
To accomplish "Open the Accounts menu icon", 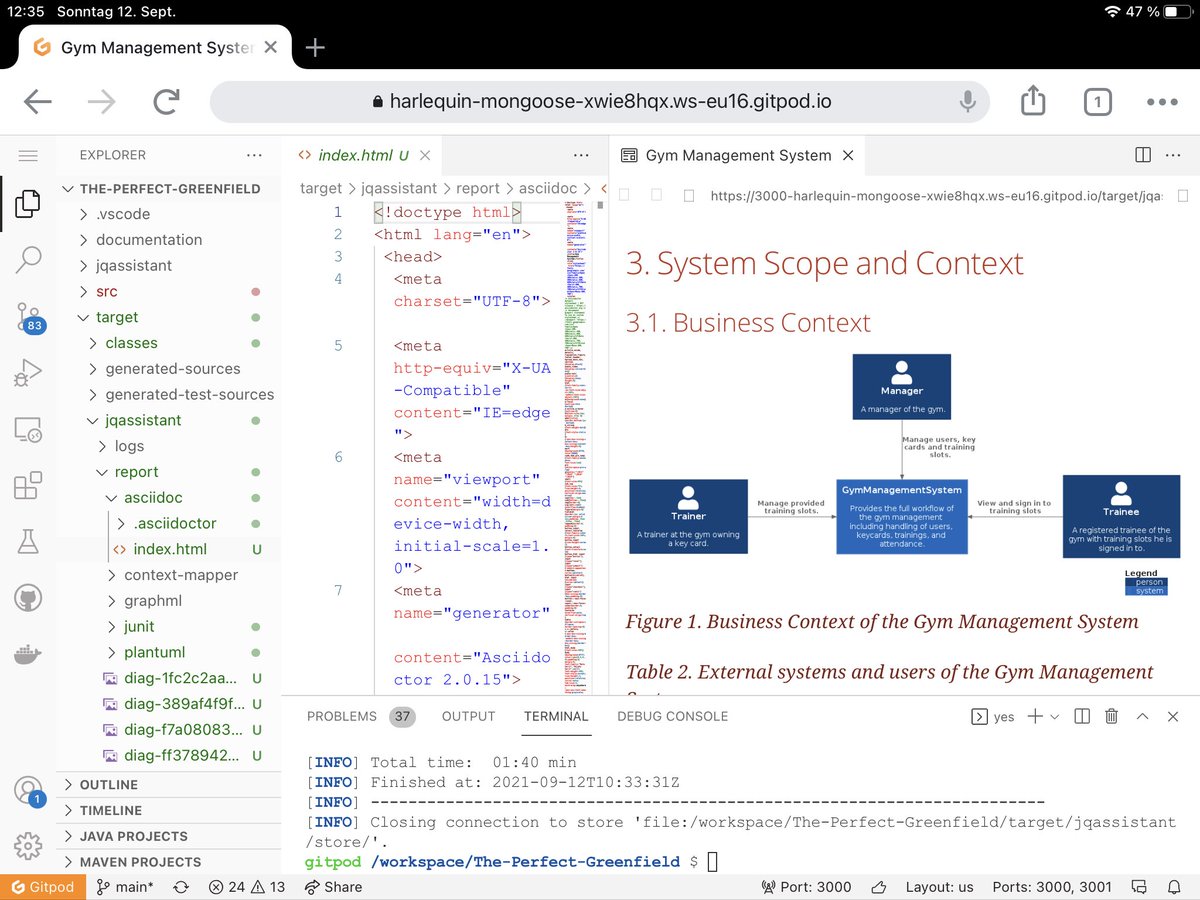I will pos(28,790).
